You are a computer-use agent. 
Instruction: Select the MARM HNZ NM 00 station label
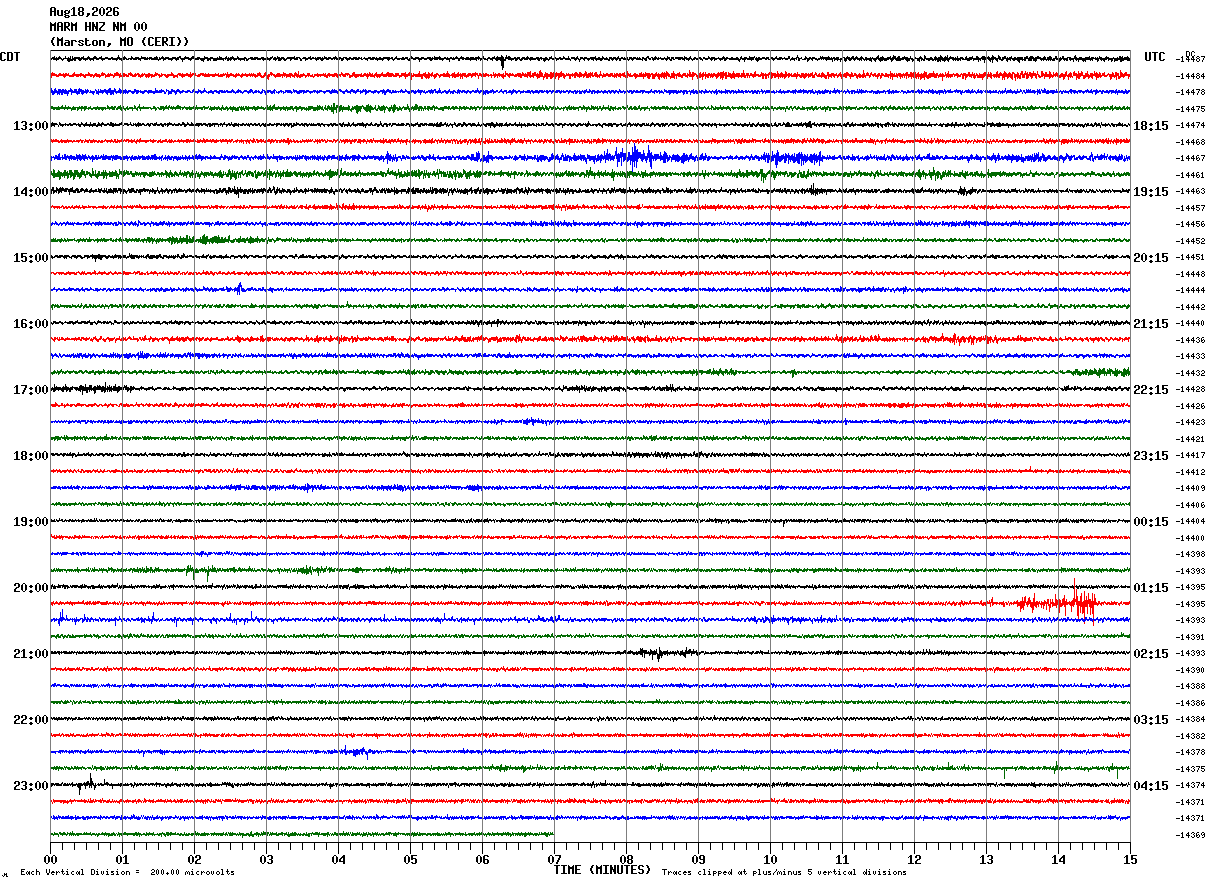(98, 27)
